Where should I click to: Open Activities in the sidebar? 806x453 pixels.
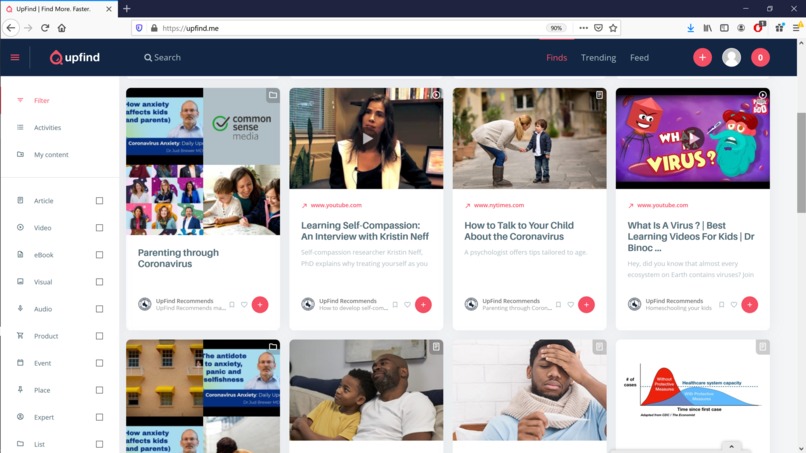pyautogui.click(x=47, y=128)
